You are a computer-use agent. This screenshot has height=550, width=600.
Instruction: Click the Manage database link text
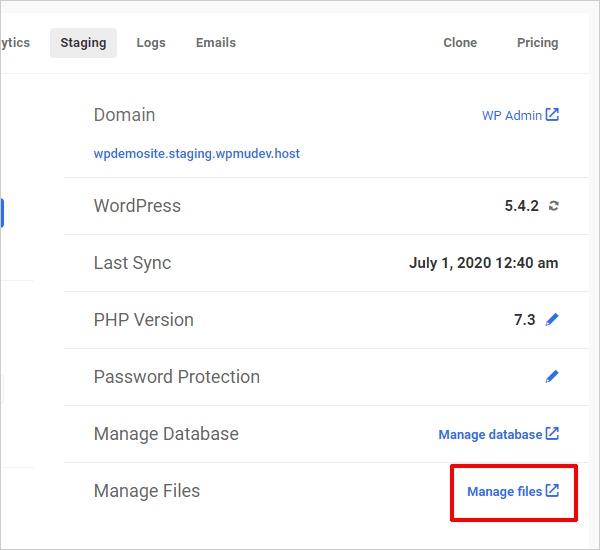click(x=490, y=434)
